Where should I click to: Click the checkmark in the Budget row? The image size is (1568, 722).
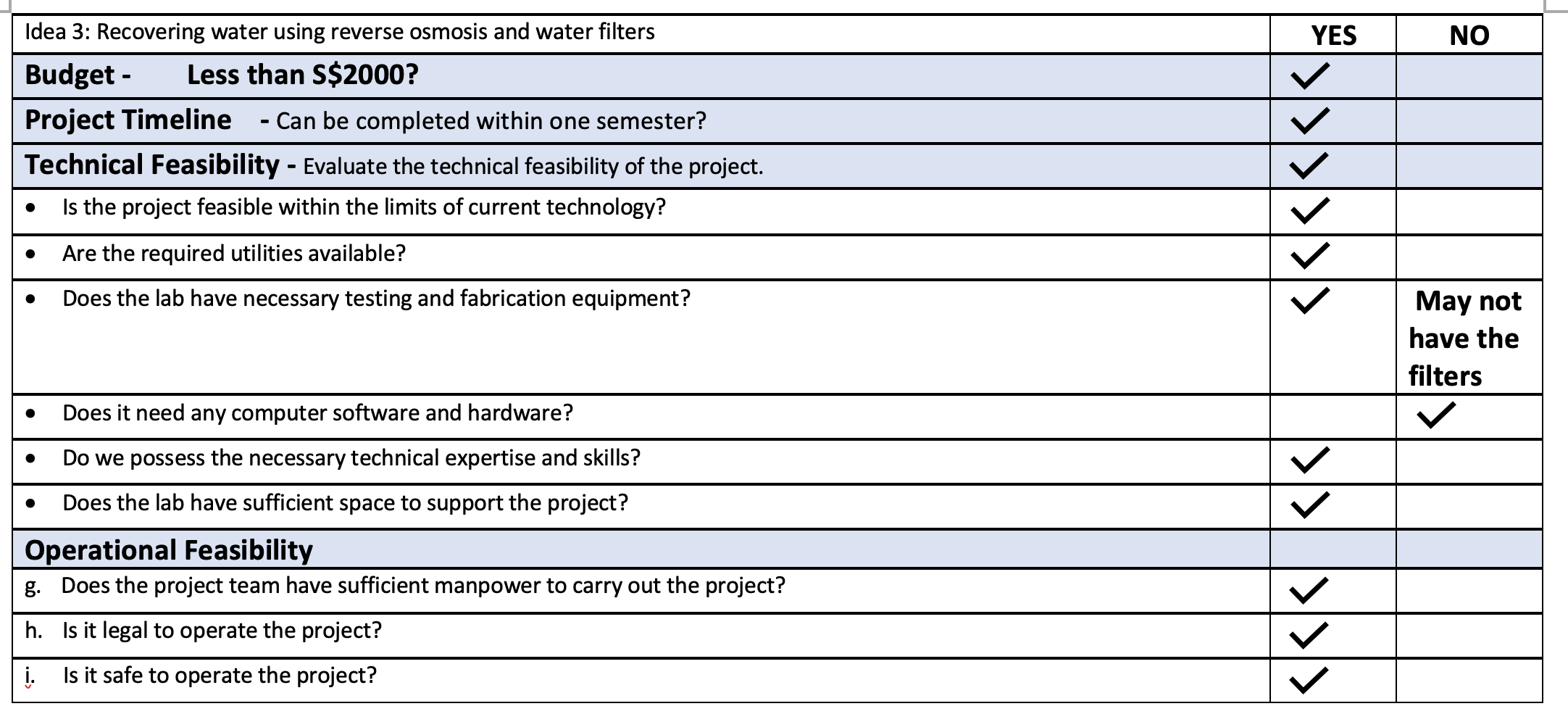(x=1309, y=75)
